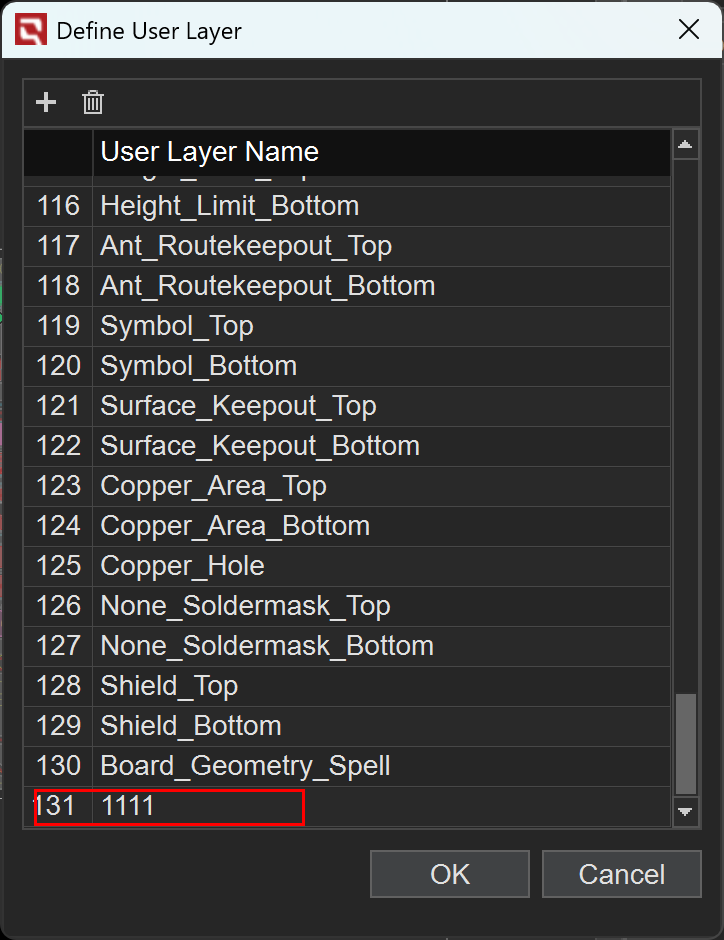Select the Copper_Hole layer entry
The image size is (724, 940).
pyautogui.click(x=182, y=566)
